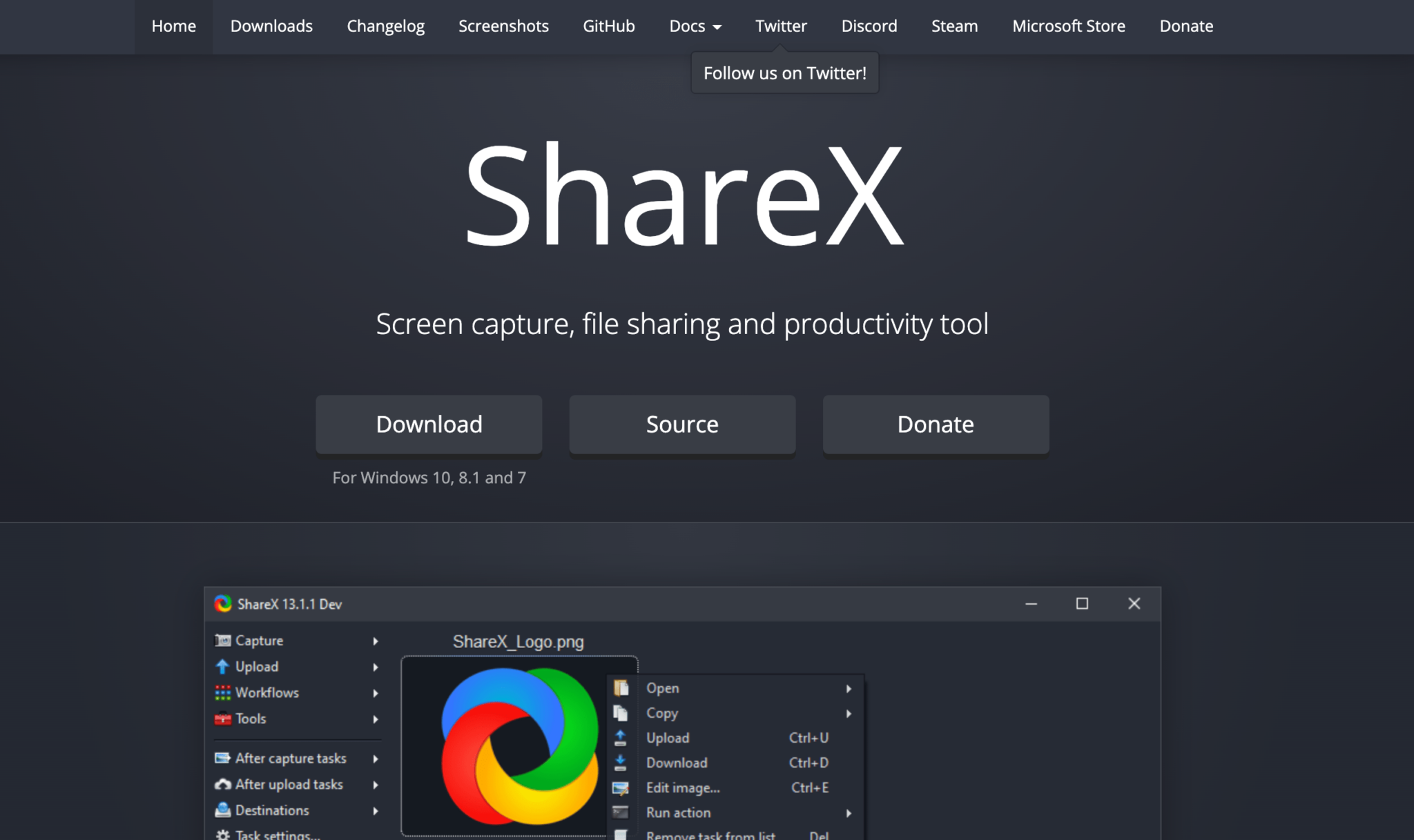Click the Workflows grid icon
1414x840 pixels.
(x=222, y=692)
